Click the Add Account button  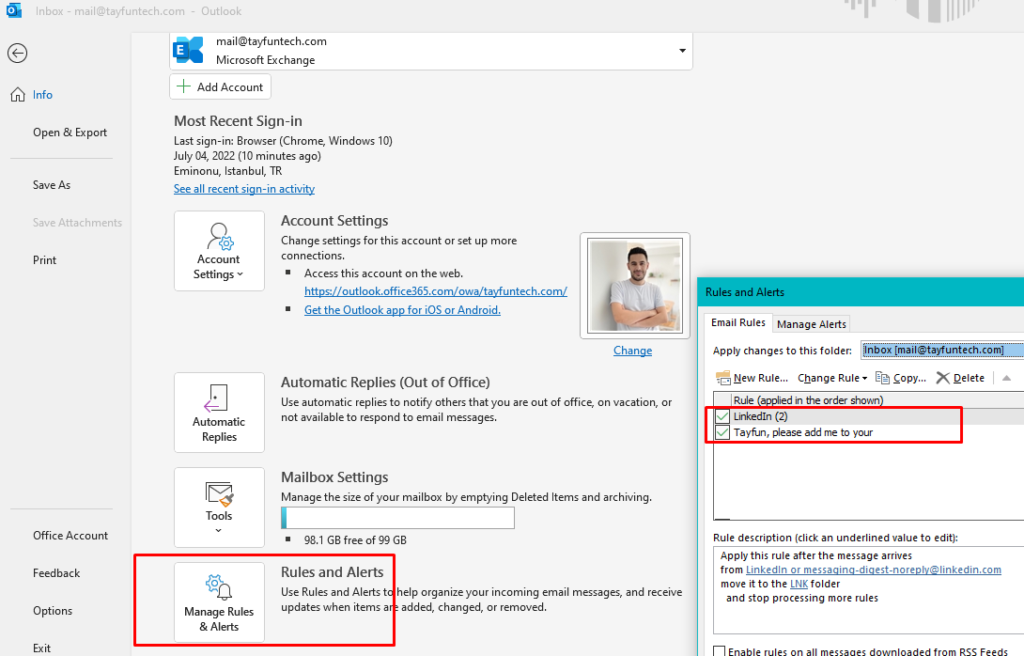(x=220, y=87)
